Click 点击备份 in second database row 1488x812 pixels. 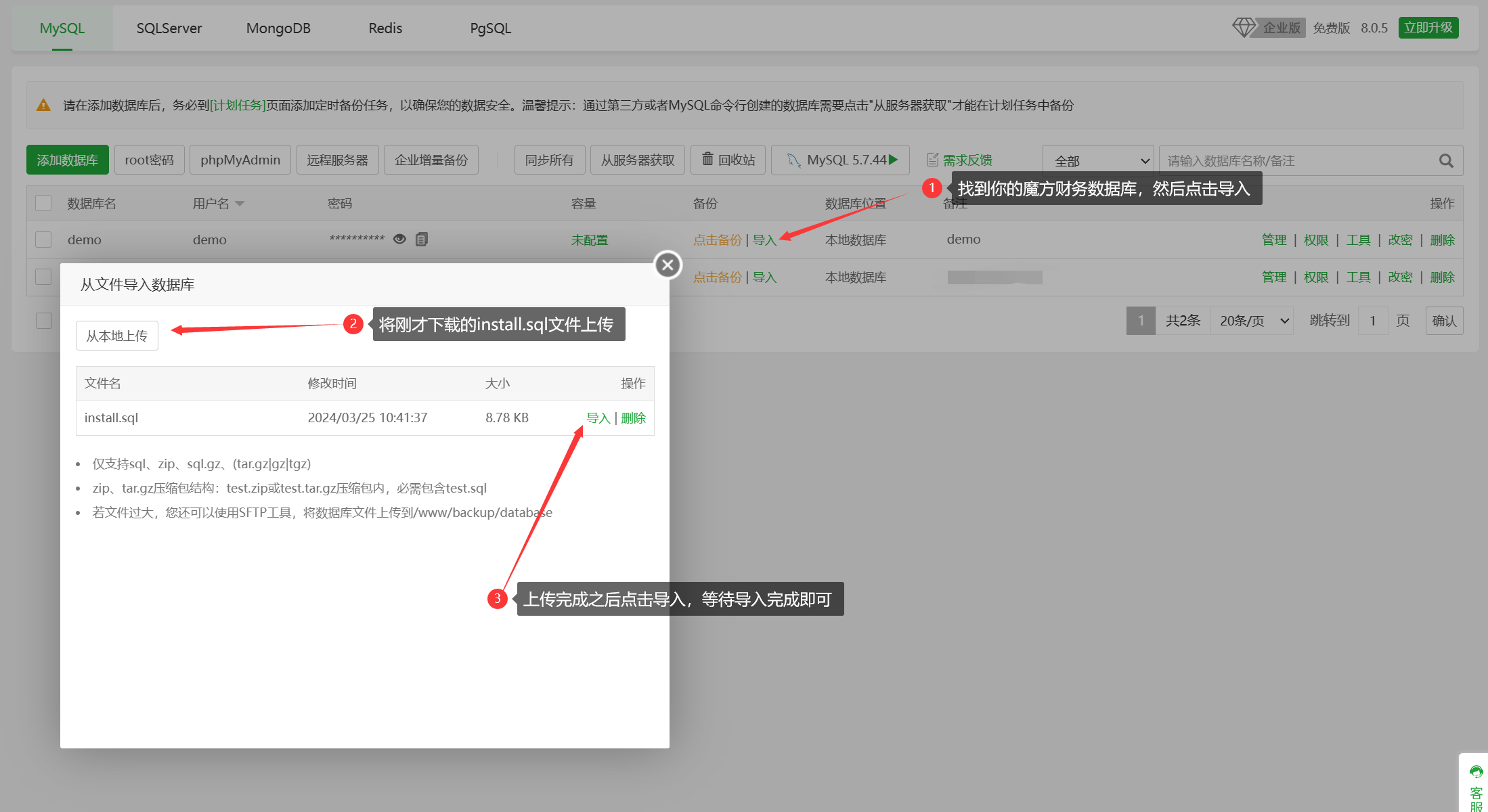[x=718, y=277]
